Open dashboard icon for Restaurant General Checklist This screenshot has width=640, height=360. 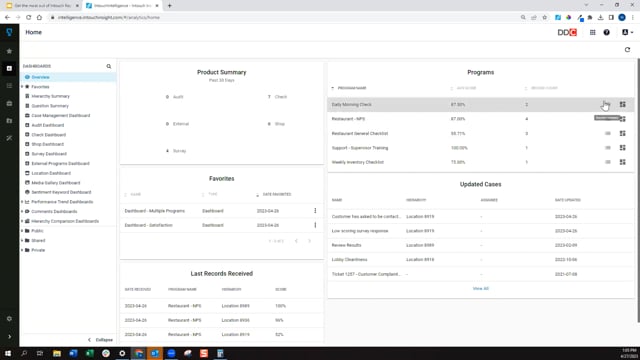pos(622,133)
